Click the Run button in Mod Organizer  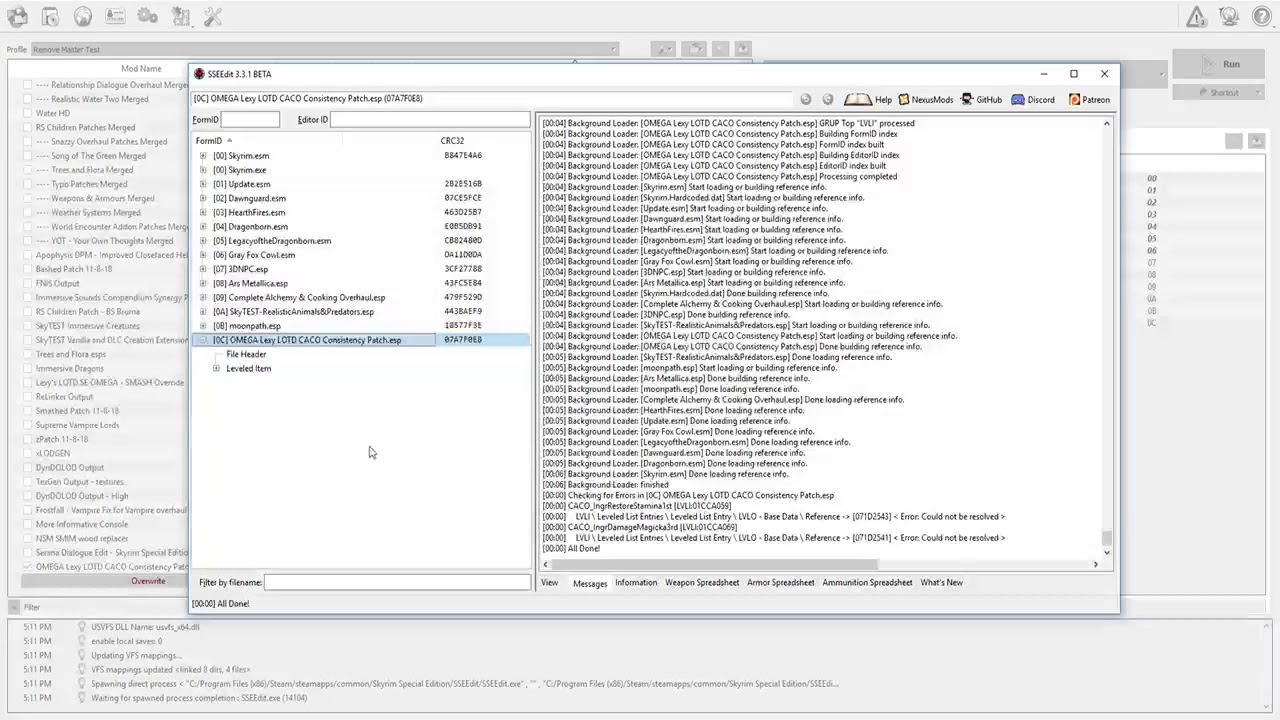pyautogui.click(x=1221, y=64)
